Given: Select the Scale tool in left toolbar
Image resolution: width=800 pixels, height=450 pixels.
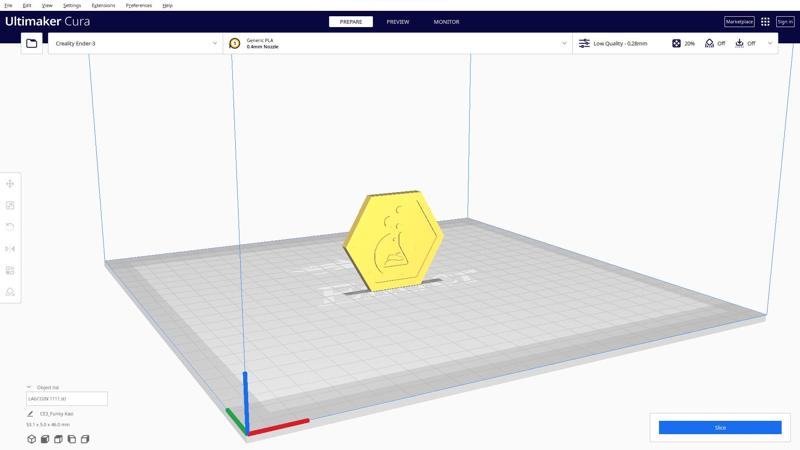Looking at the screenshot, I should [x=10, y=205].
